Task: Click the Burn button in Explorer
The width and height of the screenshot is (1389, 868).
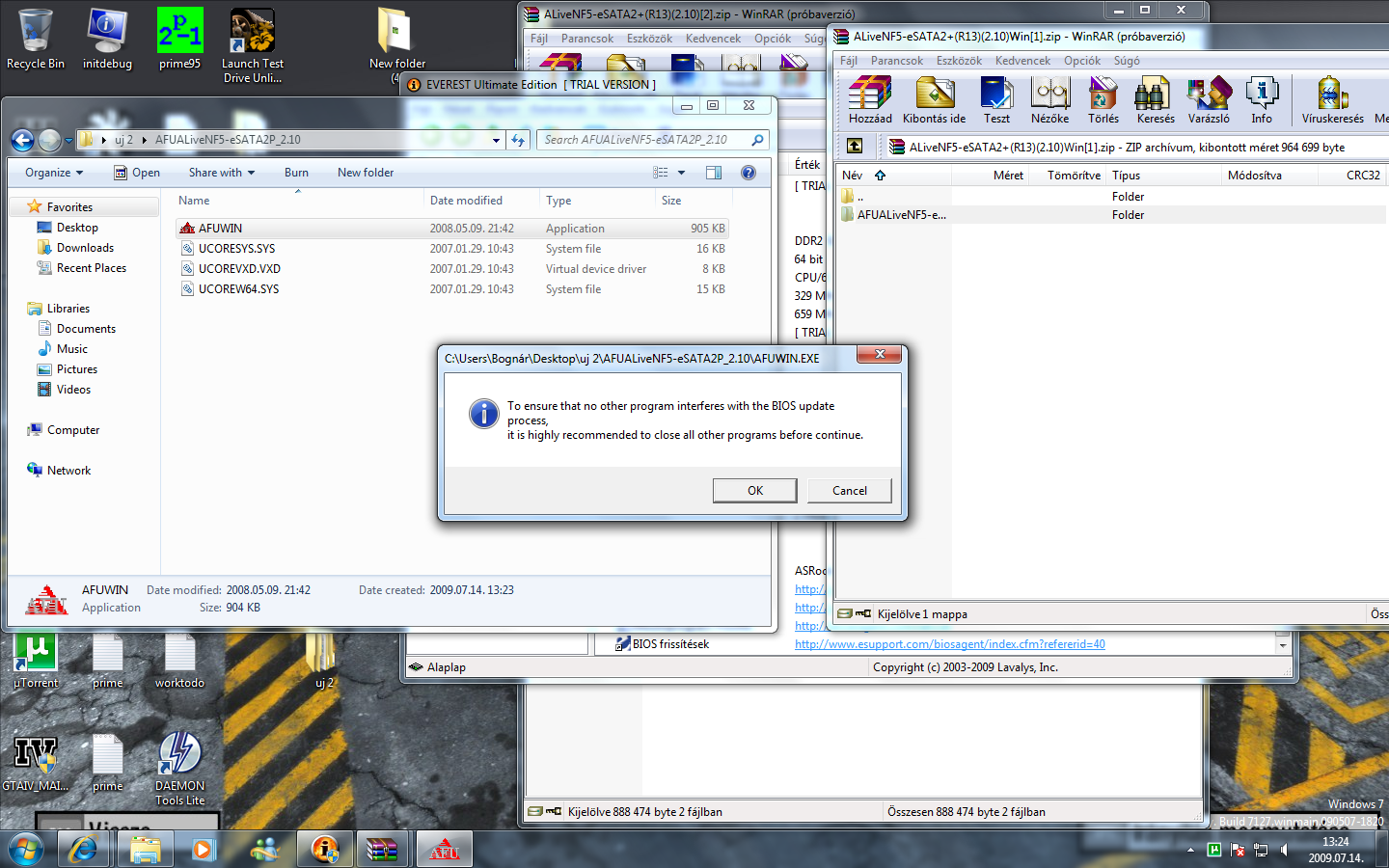Action: pyautogui.click(x=296, y=173)
